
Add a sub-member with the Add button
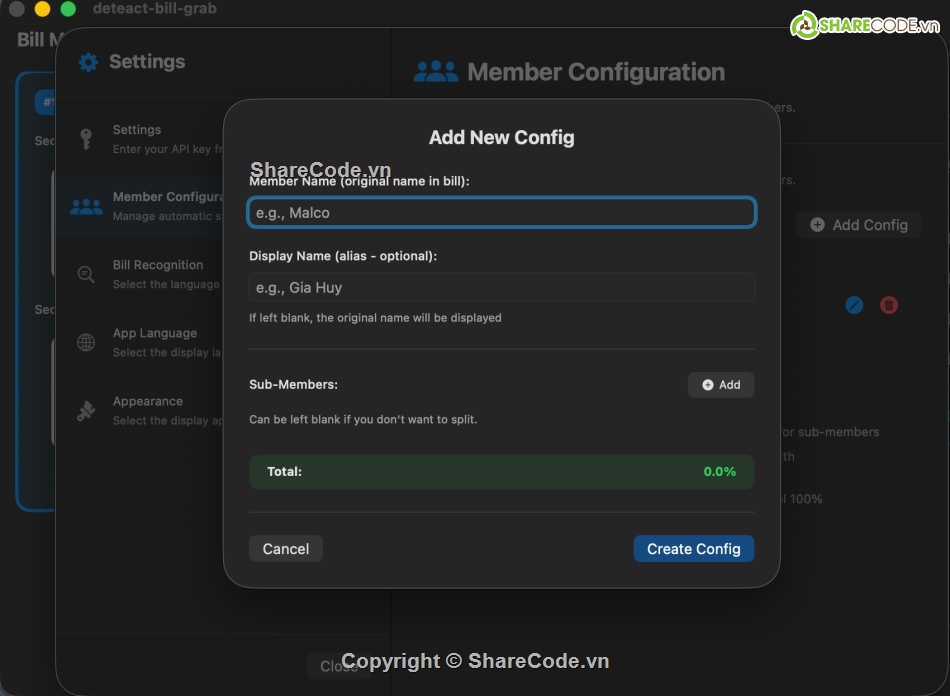click(721, 385)
